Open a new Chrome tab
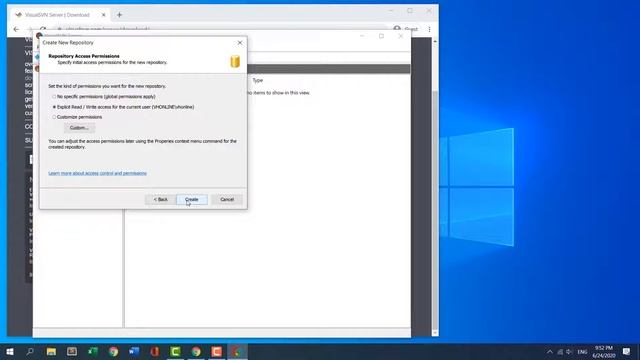 click(x=119, y=15)
